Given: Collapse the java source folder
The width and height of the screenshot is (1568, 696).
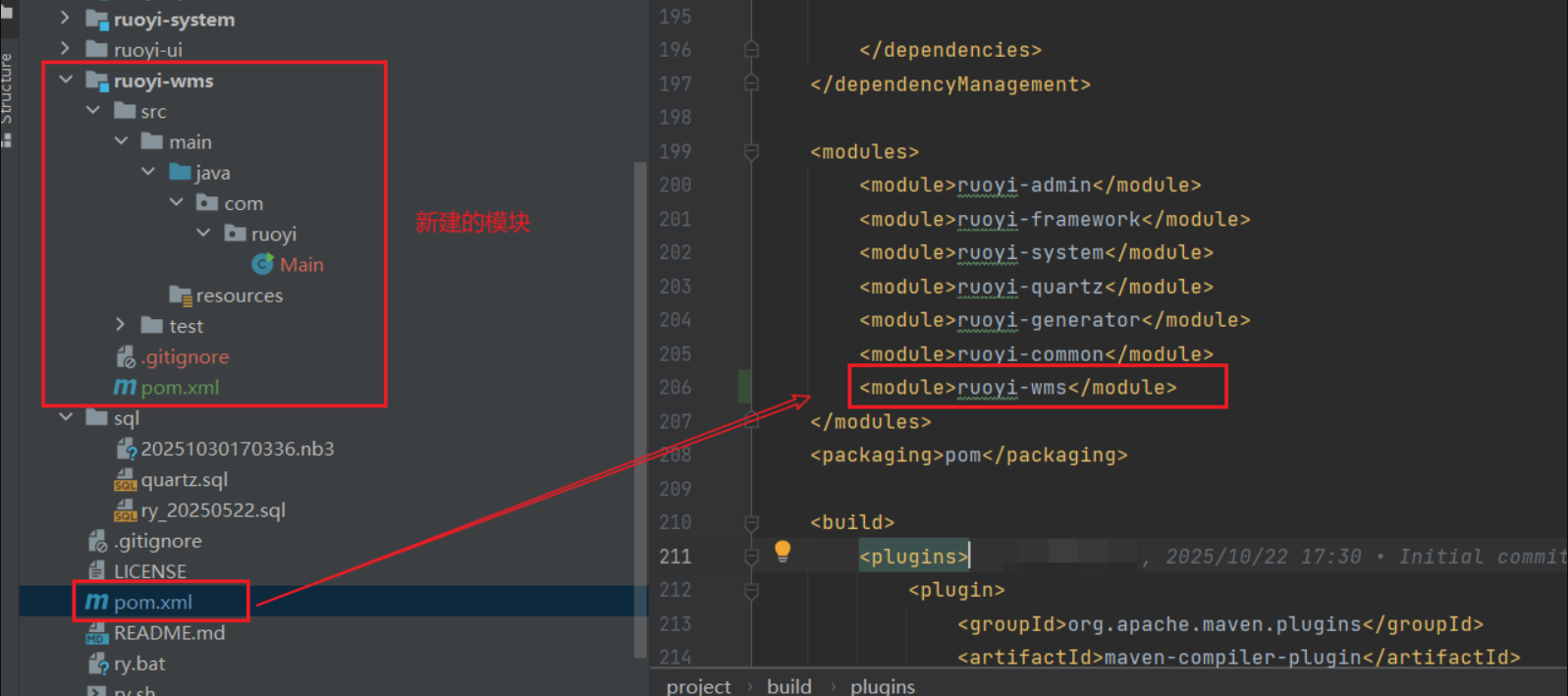Looking at the screenshot, I should click(148, 171).
